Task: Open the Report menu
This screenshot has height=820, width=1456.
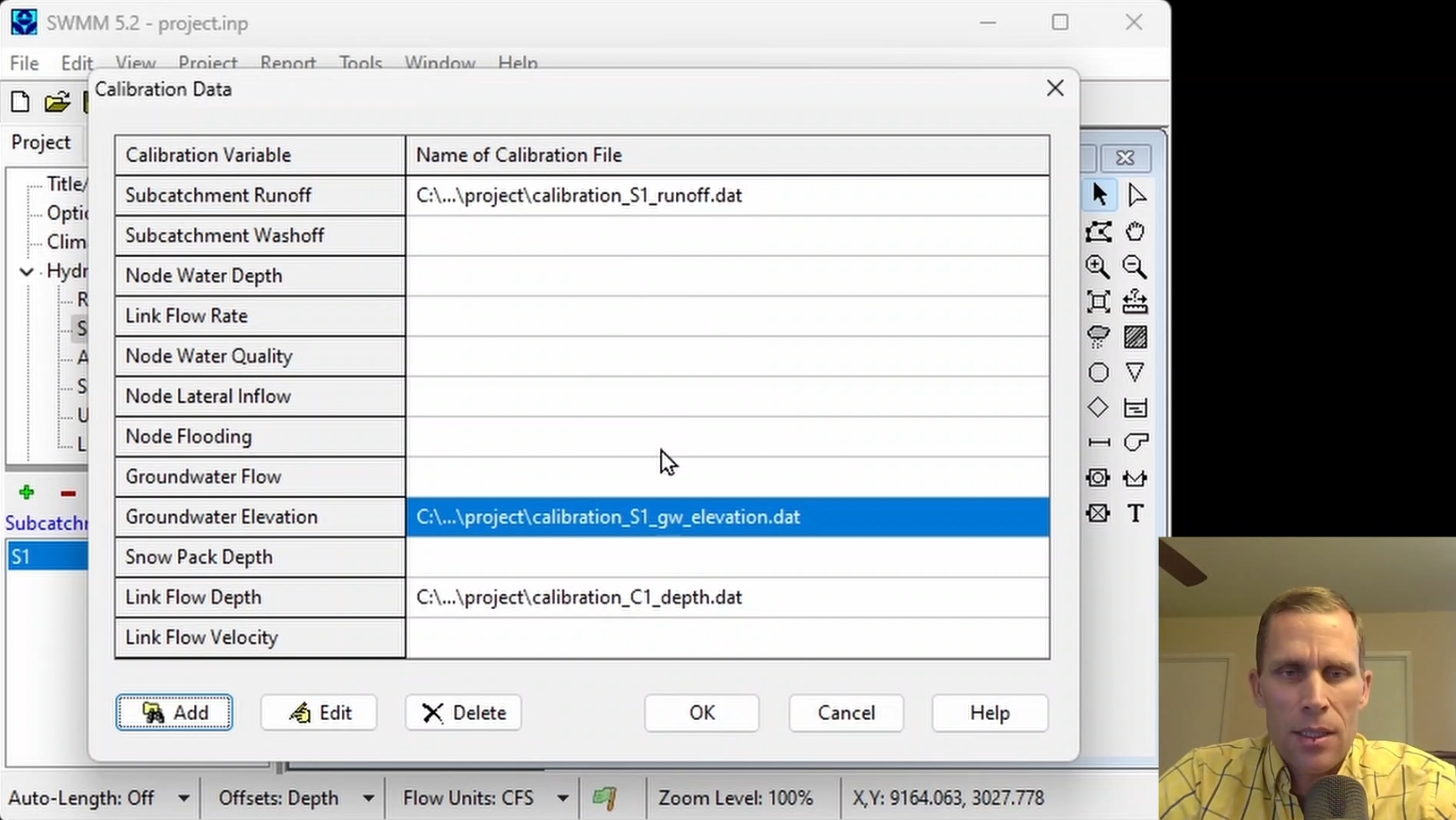Action: tap(288, 63)
